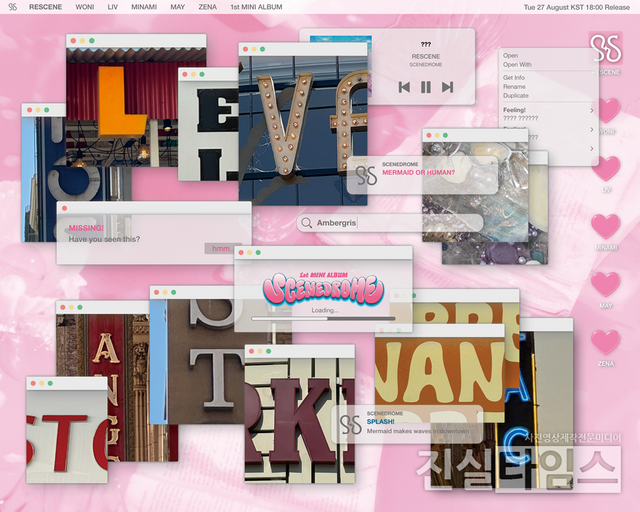
Task: Open the LIV heart desktop icon
Action: tap(606, 168)
